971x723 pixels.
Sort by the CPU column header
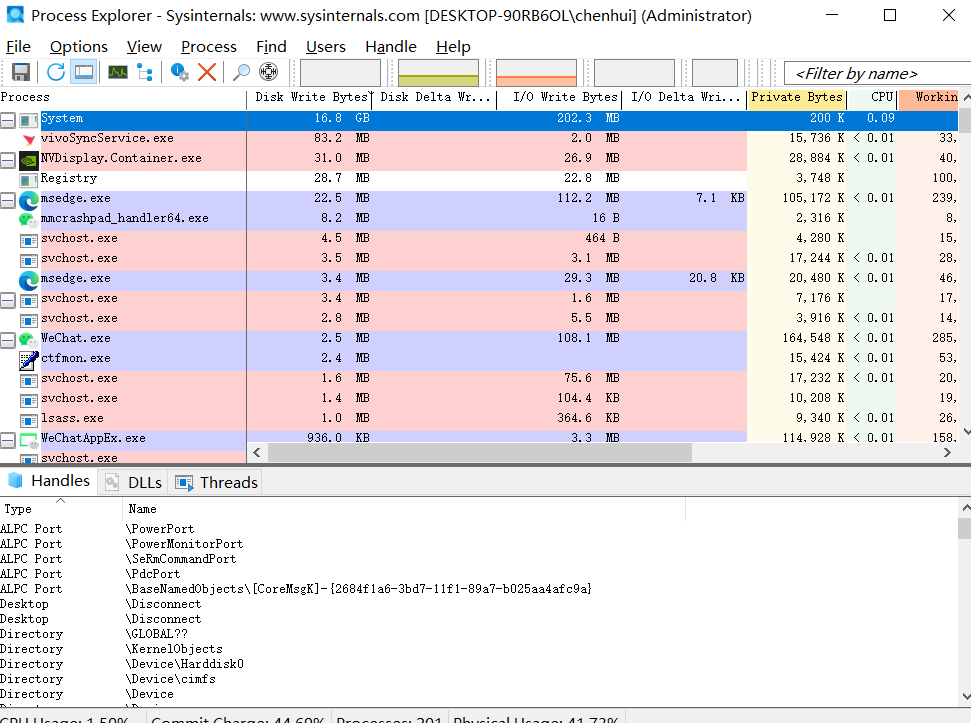872,97
